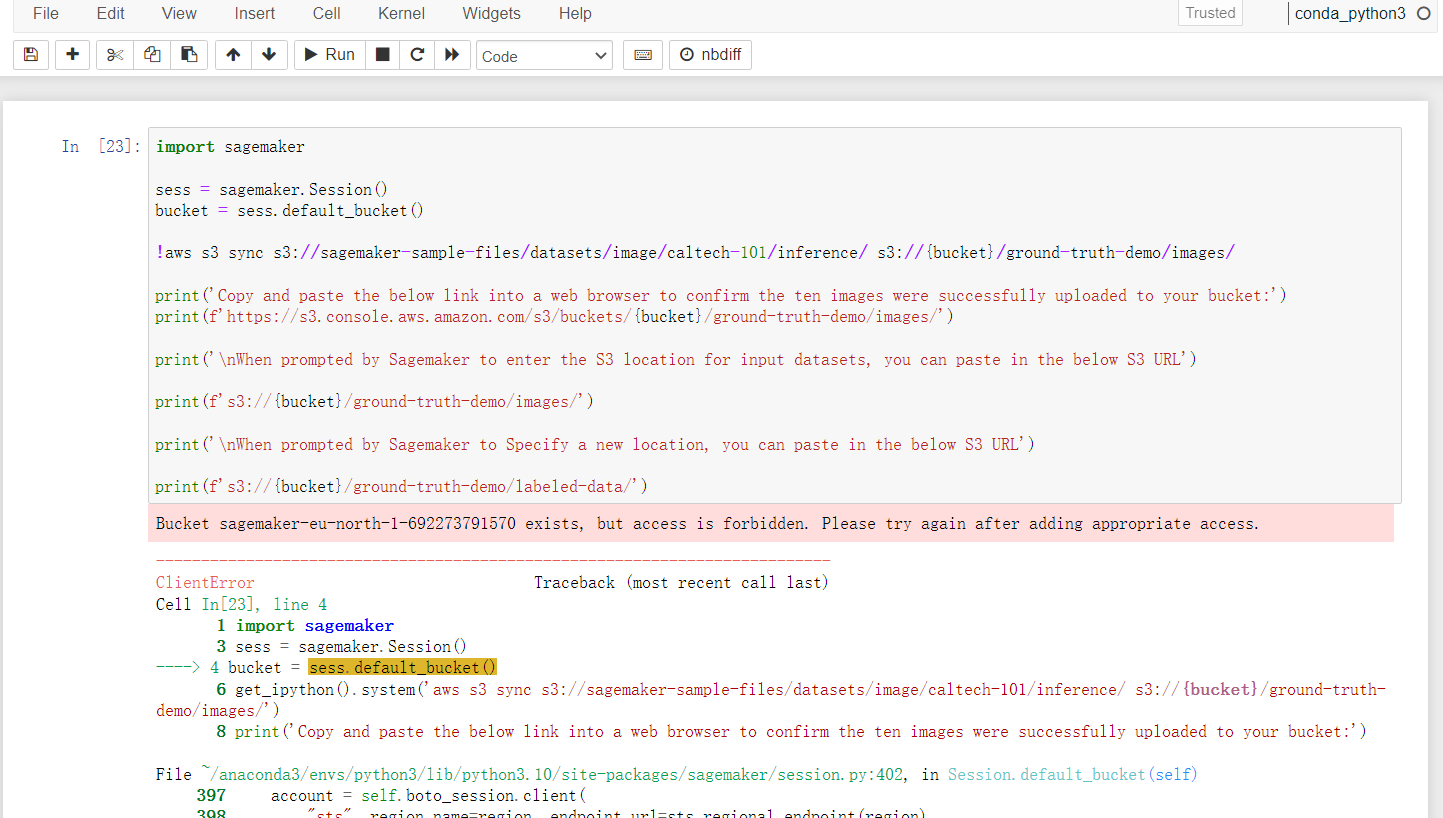Screen dimensions: 1443x818
Task: Click the session.py:402 file path line
Action: point(676,774)
